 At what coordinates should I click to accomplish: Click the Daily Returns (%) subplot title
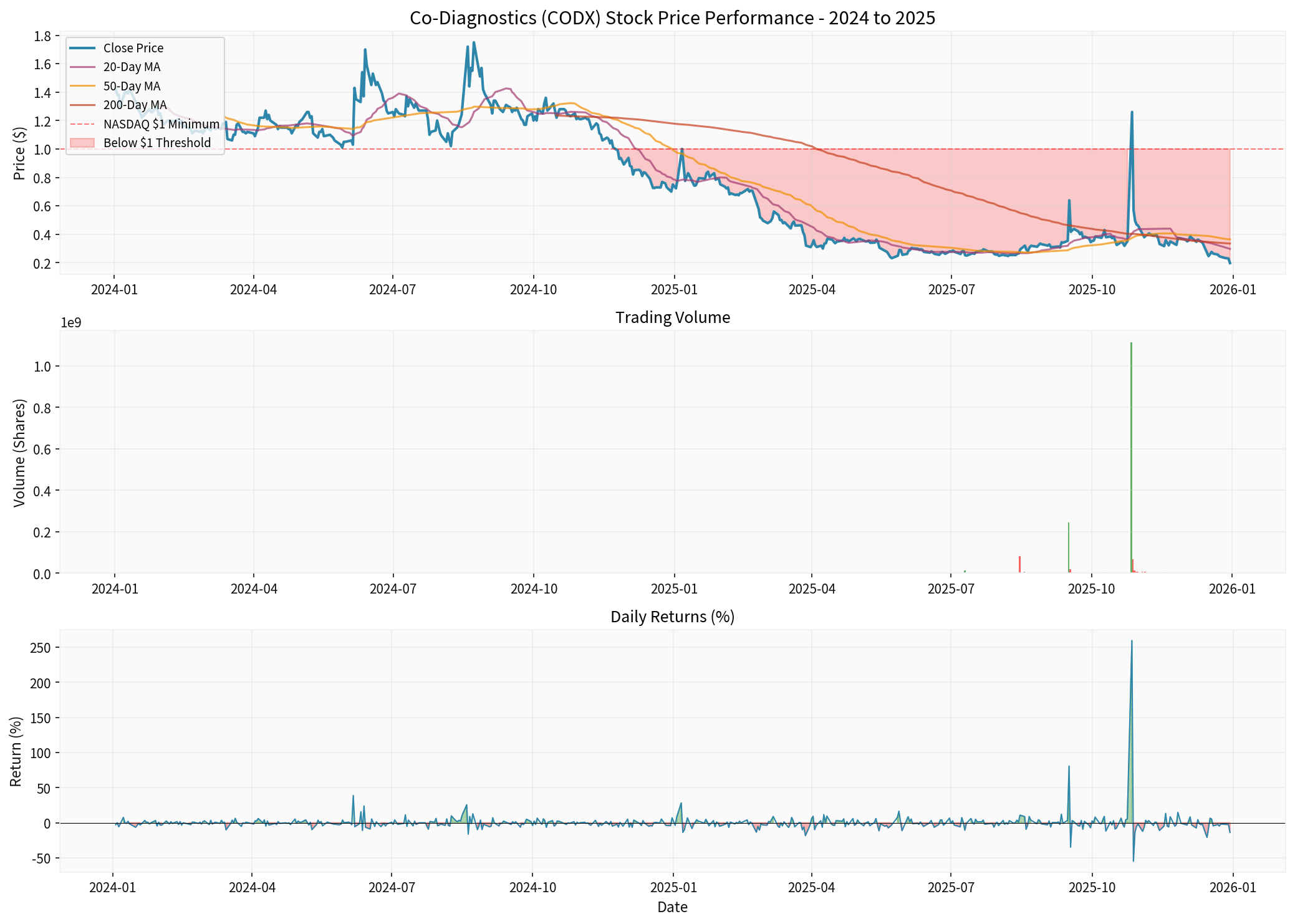(672, 616)
